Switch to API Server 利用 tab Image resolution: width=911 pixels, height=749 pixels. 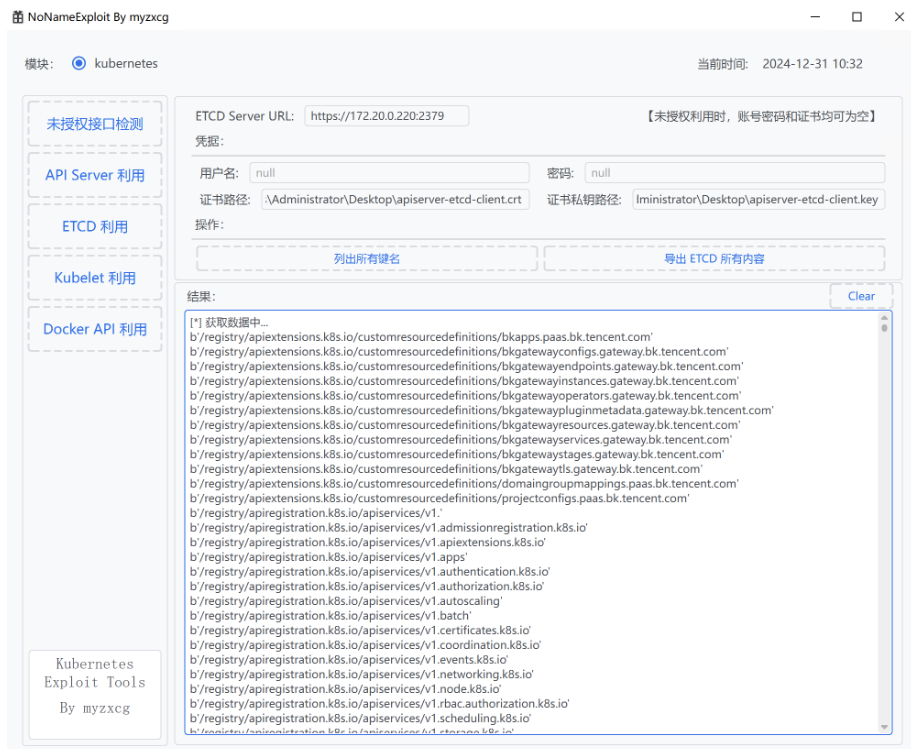pos(95,175)
